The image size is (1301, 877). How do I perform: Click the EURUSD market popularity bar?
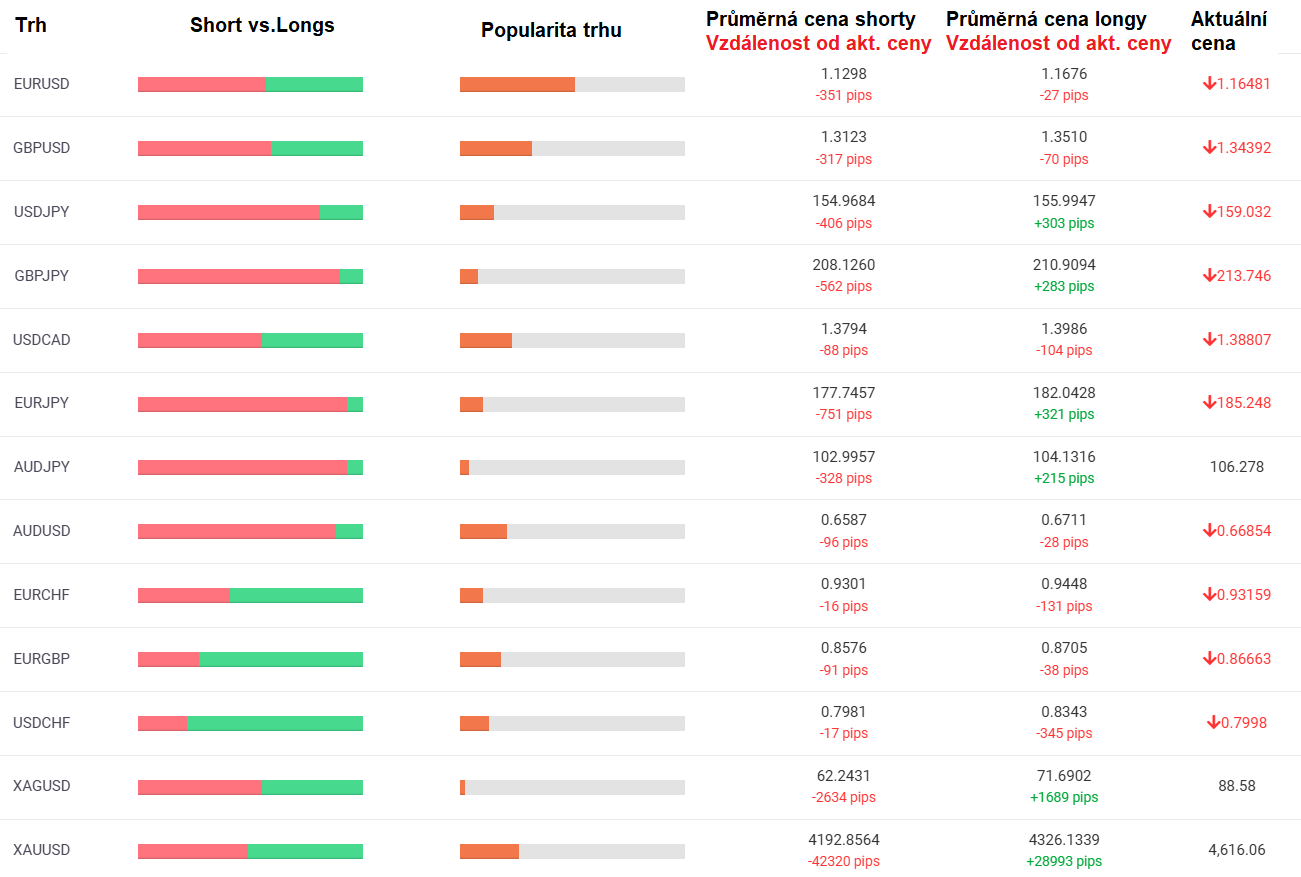click(x=572, y=84)
